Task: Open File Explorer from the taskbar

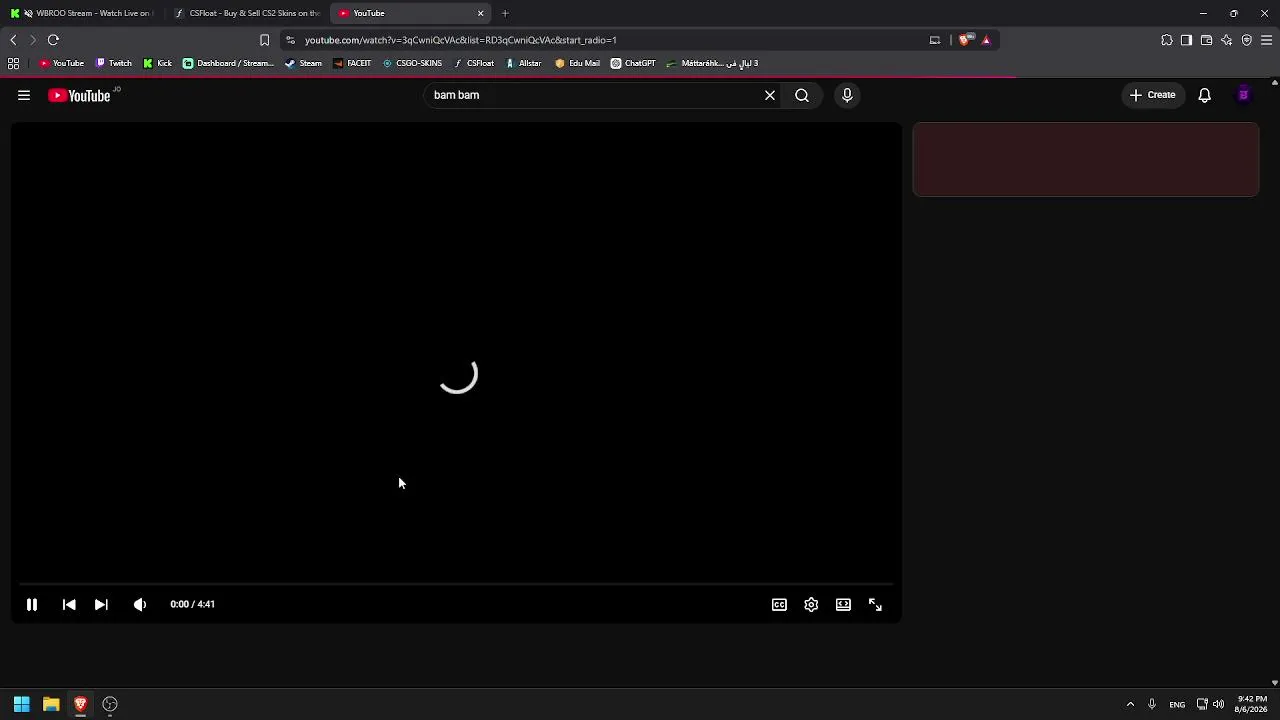Action: click(x=51, y=704)
